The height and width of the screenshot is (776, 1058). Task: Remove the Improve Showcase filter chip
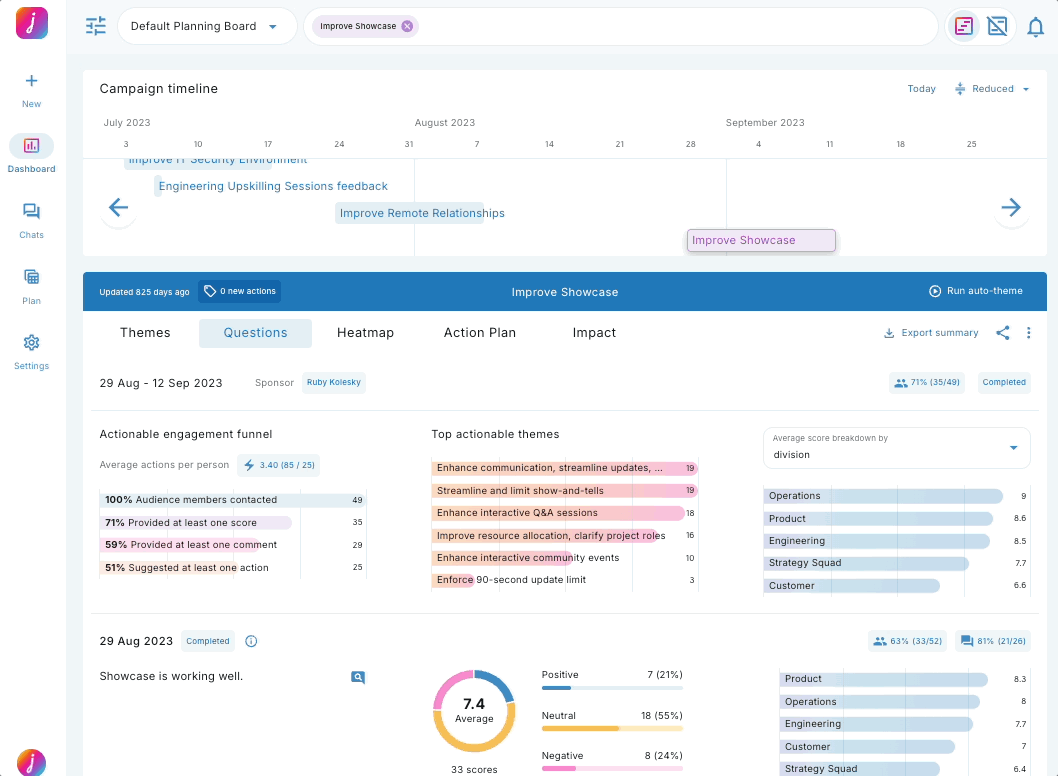coord(407,26)
